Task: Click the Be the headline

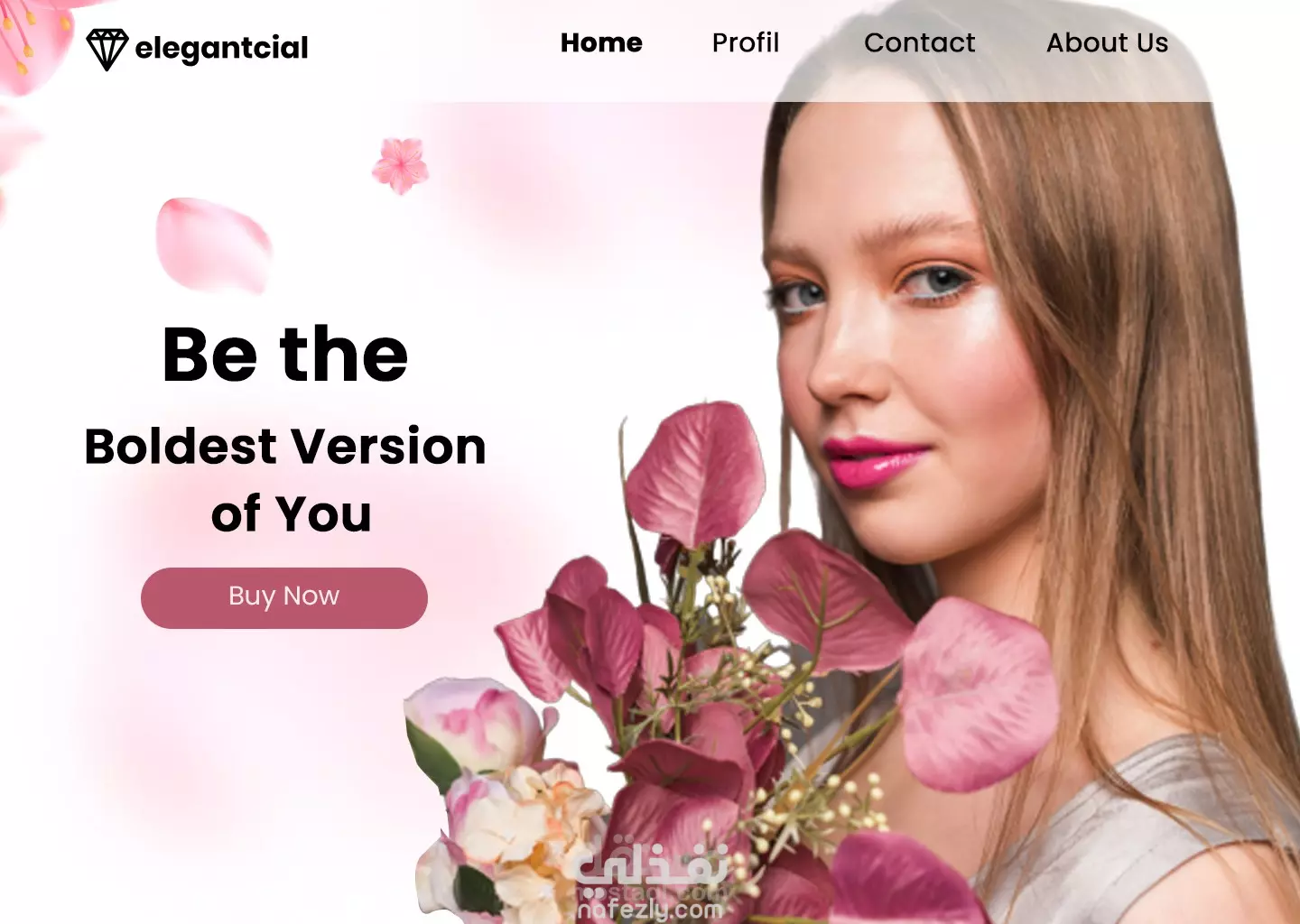Action: [285, 355]
